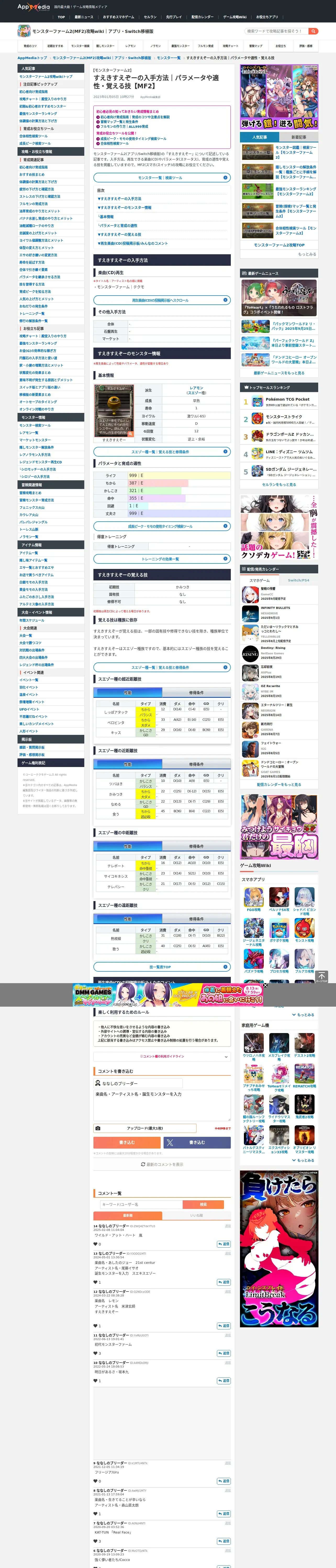Open ゲーム攻略Wiki in top navigation
336x1568 pixels.
point(235,17)
